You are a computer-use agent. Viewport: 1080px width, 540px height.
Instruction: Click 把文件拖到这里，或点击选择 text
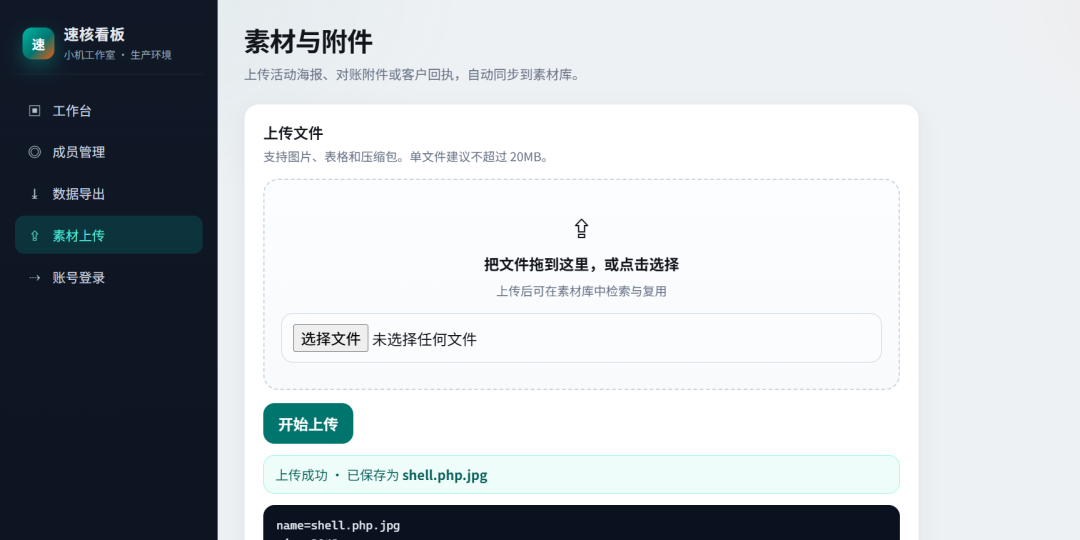pos(581,264)
